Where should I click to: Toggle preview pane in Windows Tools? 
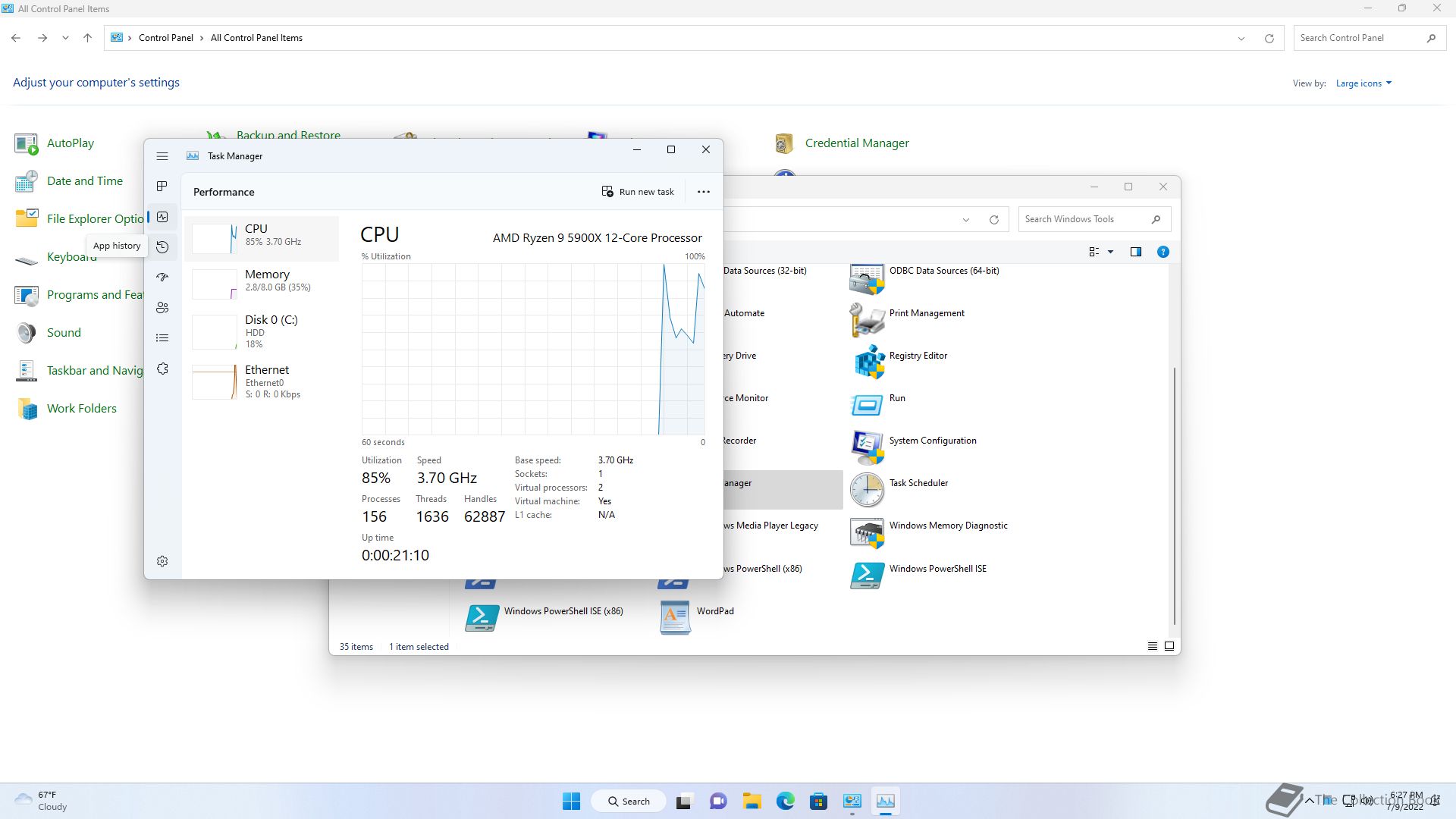(1135, 252)
